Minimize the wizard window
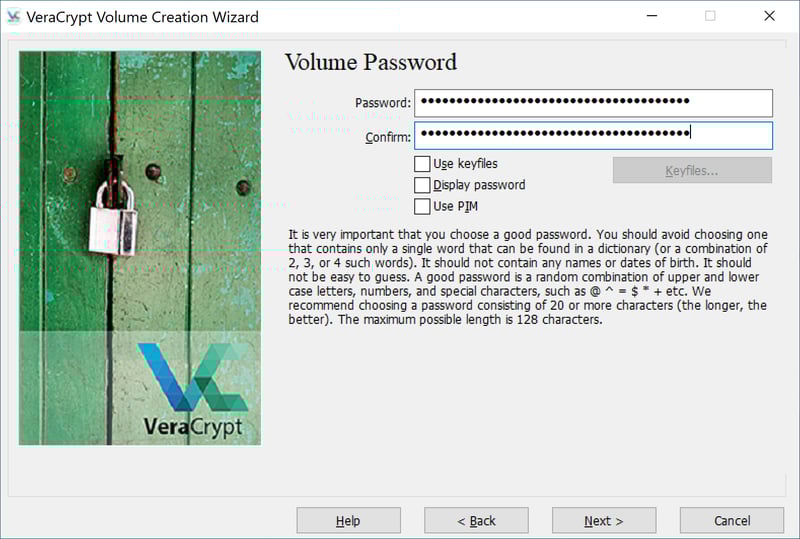Viewport: 800px width, 539px height. click(x=652, y=16)
